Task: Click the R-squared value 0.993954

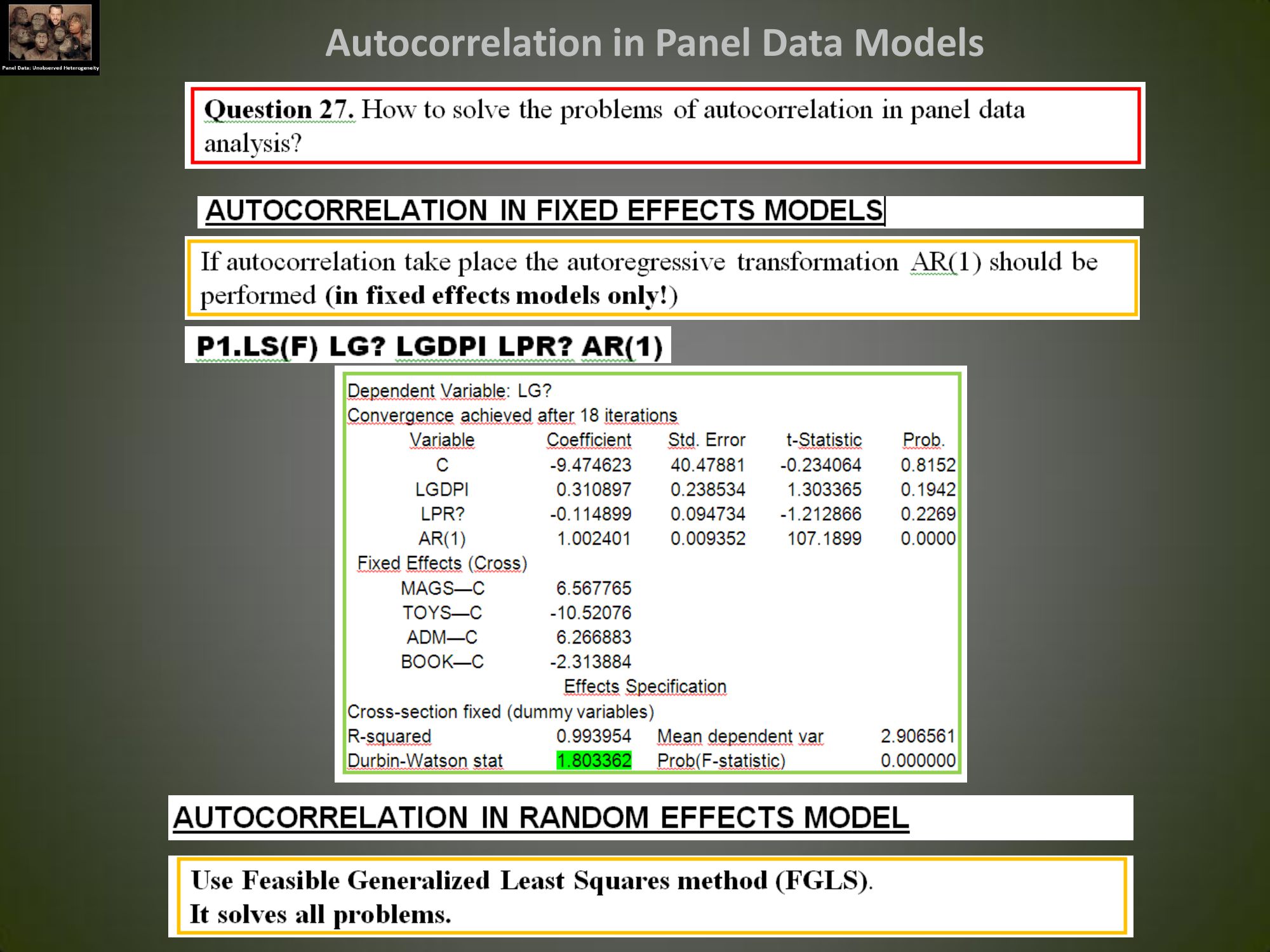Action: coord(593,736)
